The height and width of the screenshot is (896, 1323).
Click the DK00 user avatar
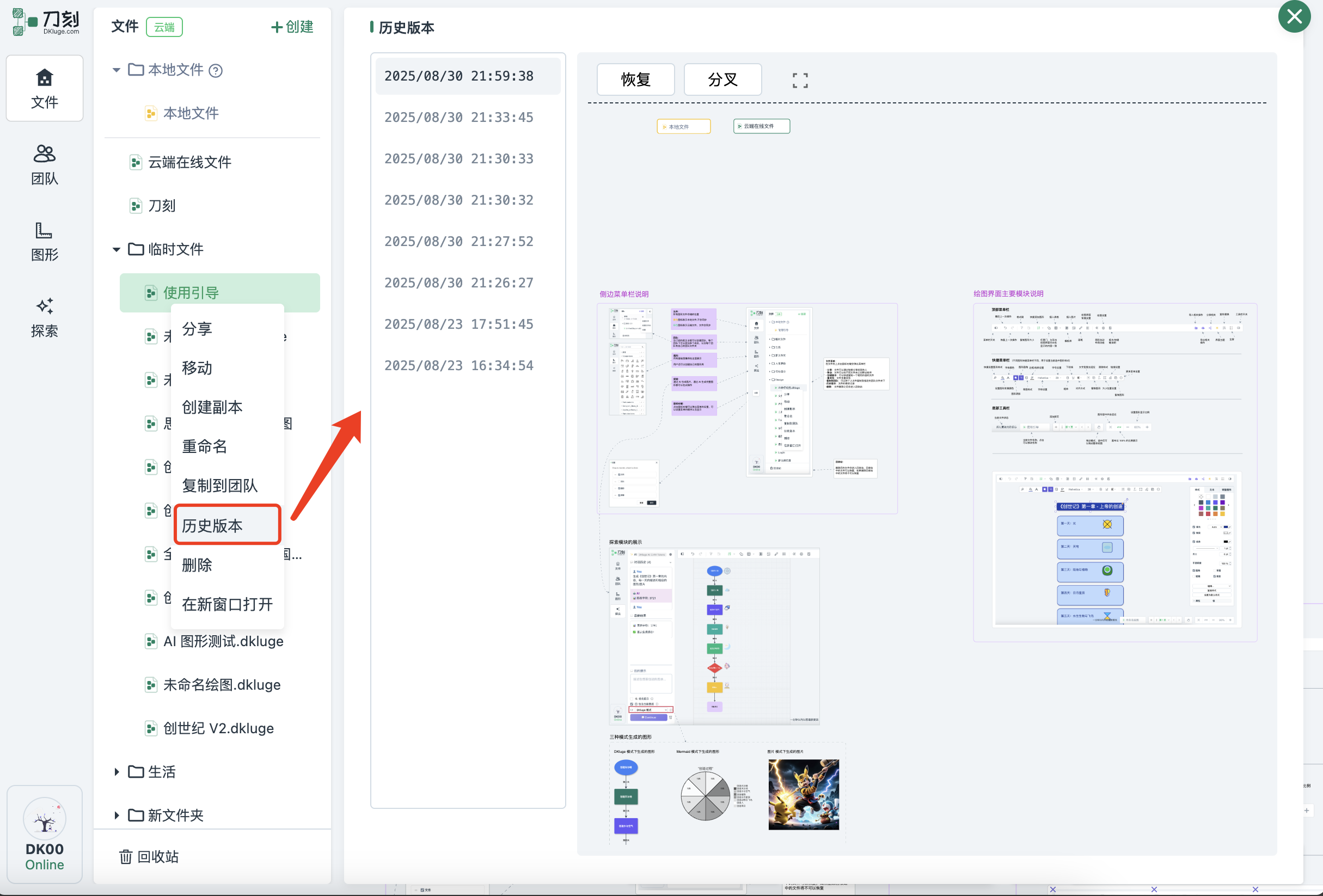coord(45,819)
